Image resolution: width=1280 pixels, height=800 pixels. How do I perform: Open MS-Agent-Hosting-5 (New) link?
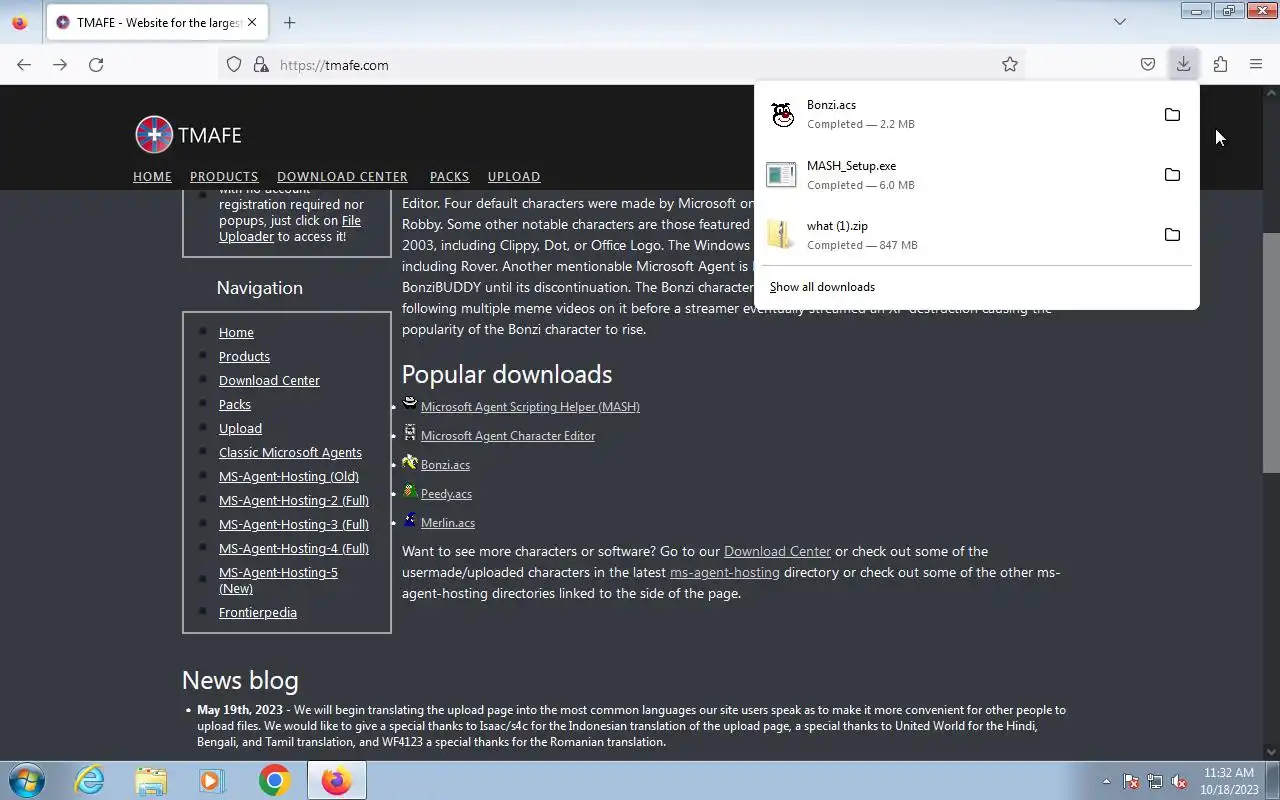[278, 580]
